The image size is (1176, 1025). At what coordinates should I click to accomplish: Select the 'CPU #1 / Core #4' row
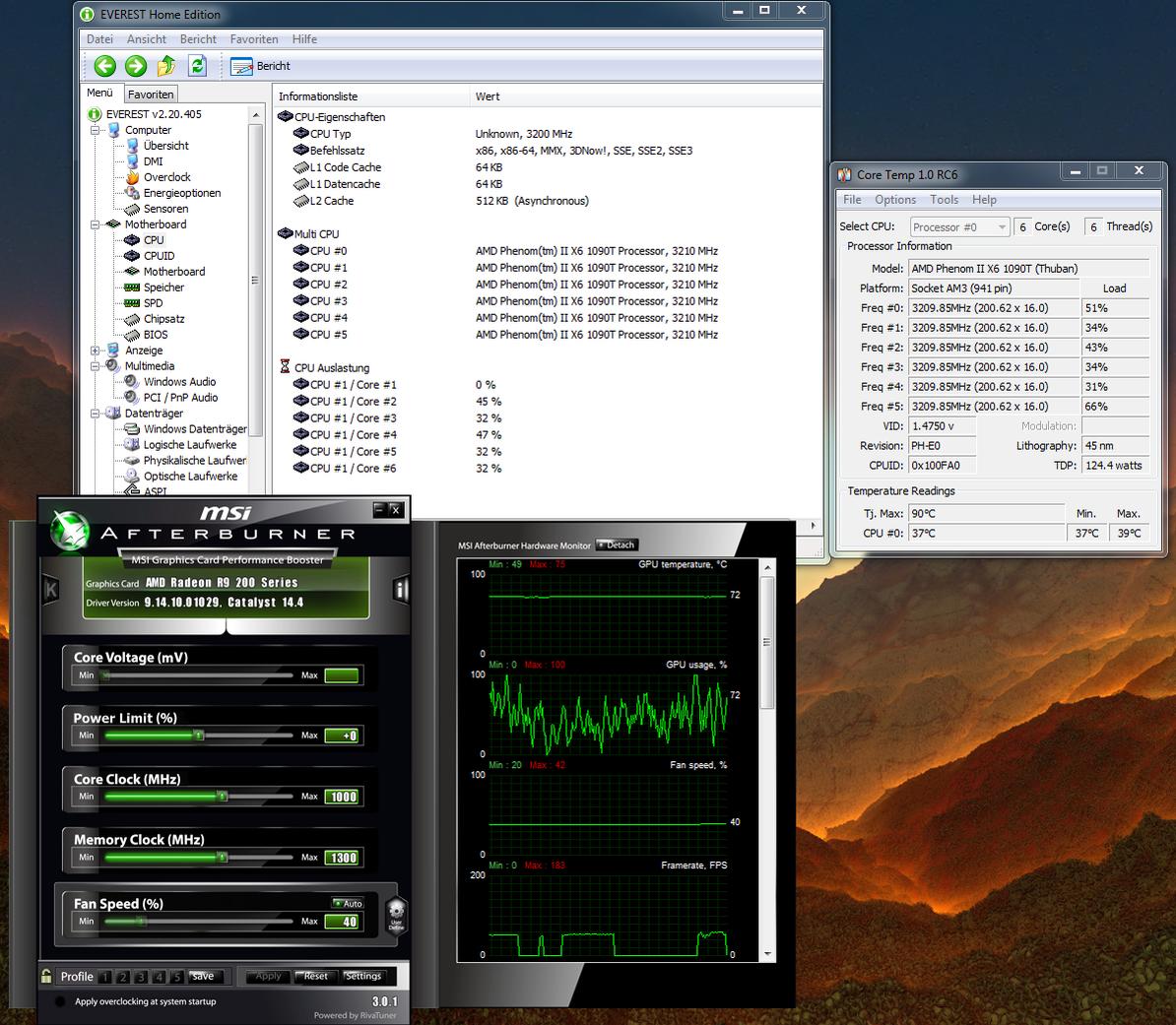pyautogui.click(x=398, y=435)
